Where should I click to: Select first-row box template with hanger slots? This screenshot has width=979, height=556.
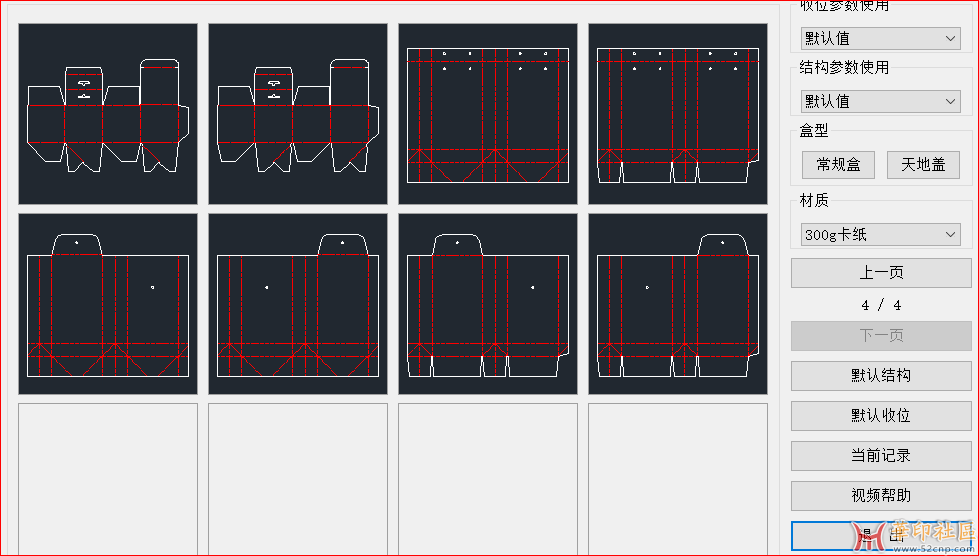pyautogui.click(x=108, y=114)
